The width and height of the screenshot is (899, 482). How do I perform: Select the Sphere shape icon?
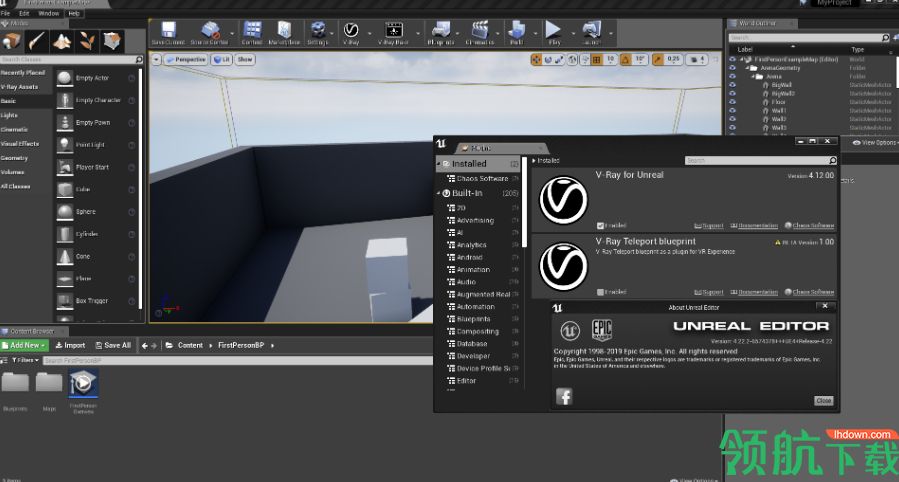coord(65,212)
